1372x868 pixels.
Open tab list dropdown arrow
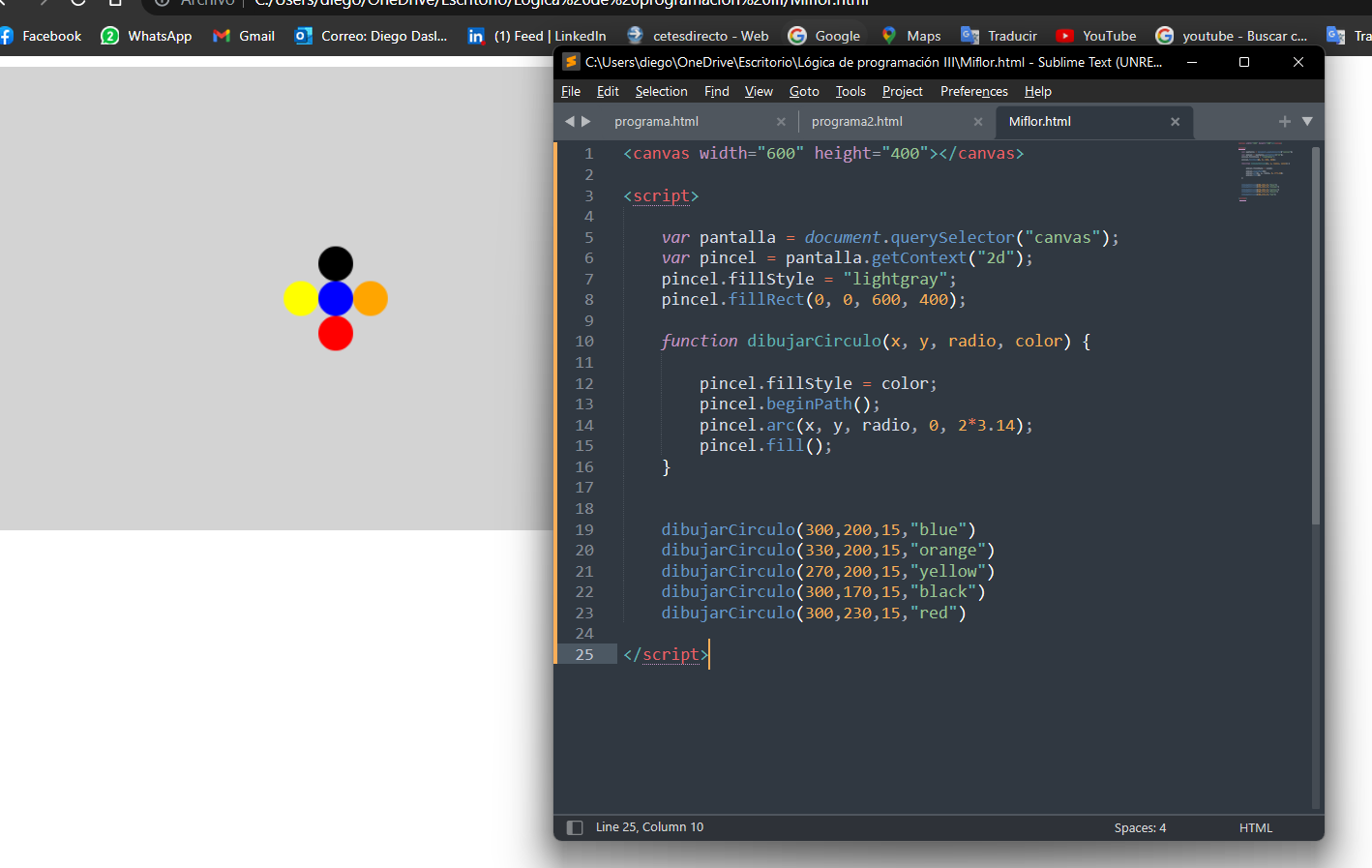(x=1307, y=121)
